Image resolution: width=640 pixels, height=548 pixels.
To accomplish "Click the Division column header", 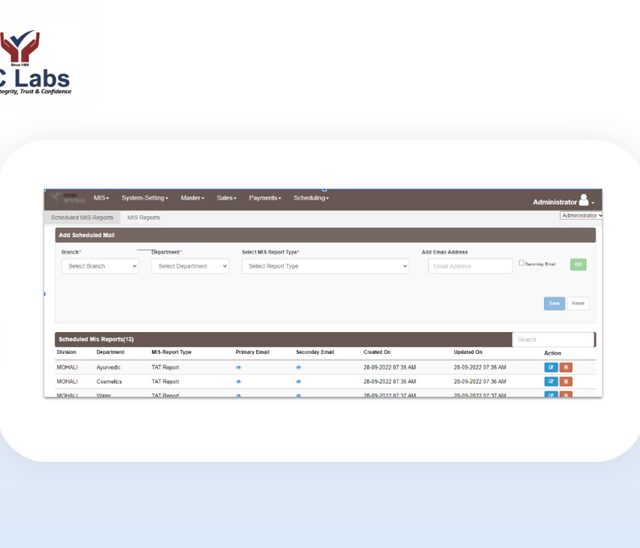I will 67,352.
